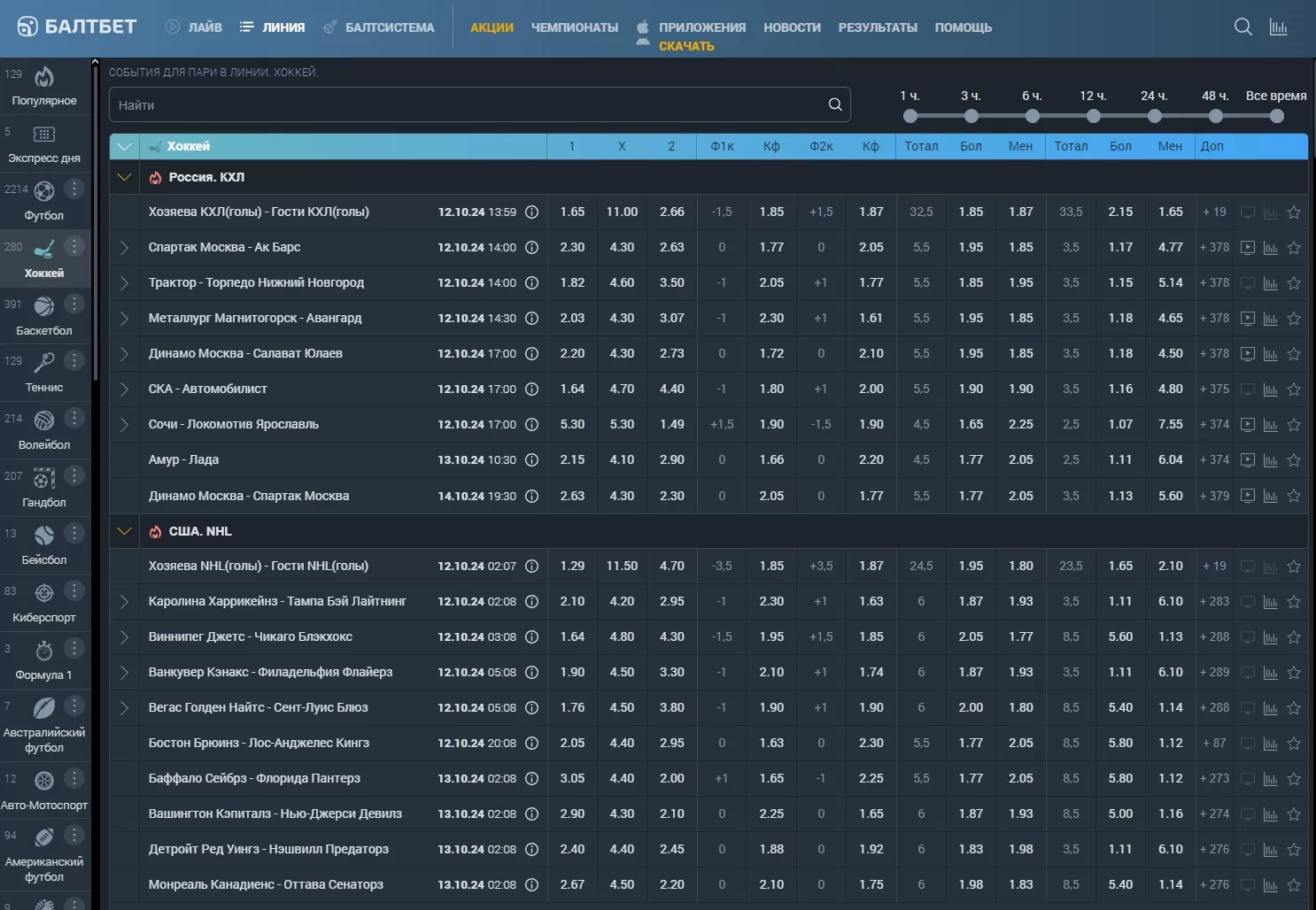The image size is (1316, 910).
Task: Select the Football sport icon in sidebar
Action: [43, 191]
